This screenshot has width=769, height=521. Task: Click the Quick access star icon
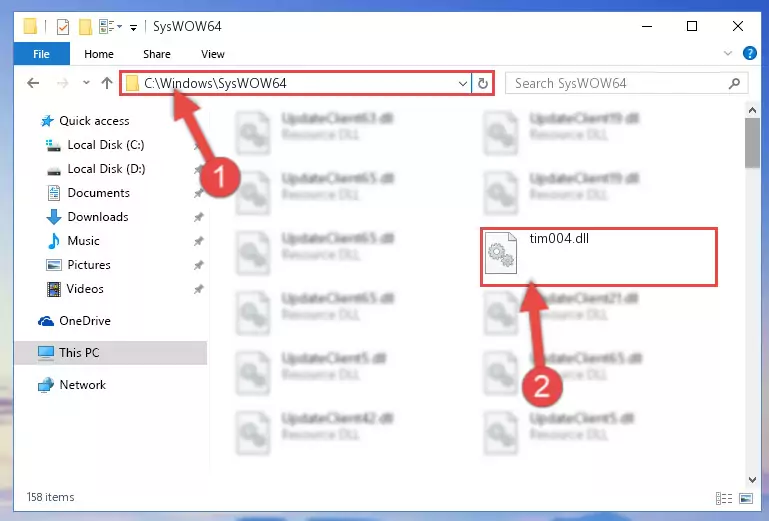tap(47, 121)
